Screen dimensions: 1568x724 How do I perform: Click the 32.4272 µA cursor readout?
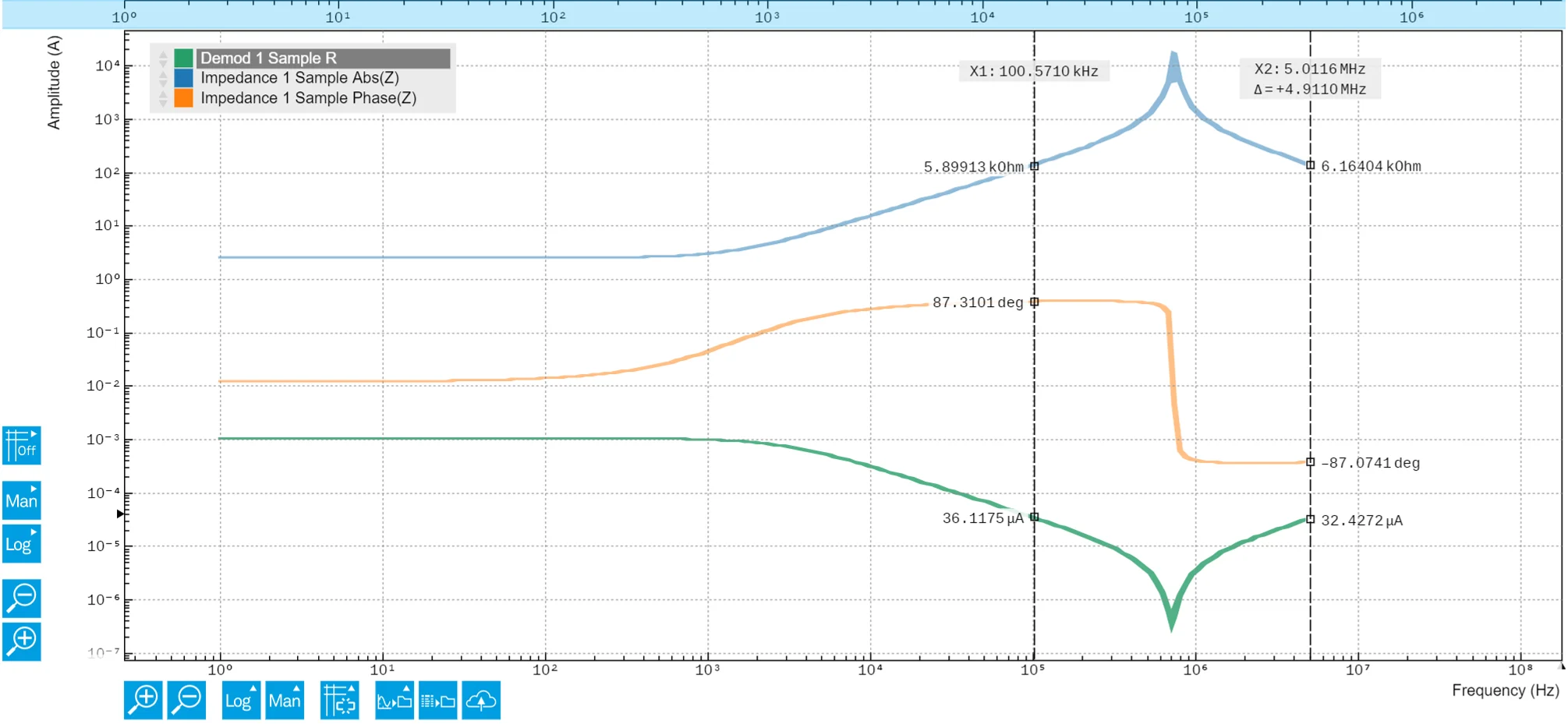tap(1361, 521)
